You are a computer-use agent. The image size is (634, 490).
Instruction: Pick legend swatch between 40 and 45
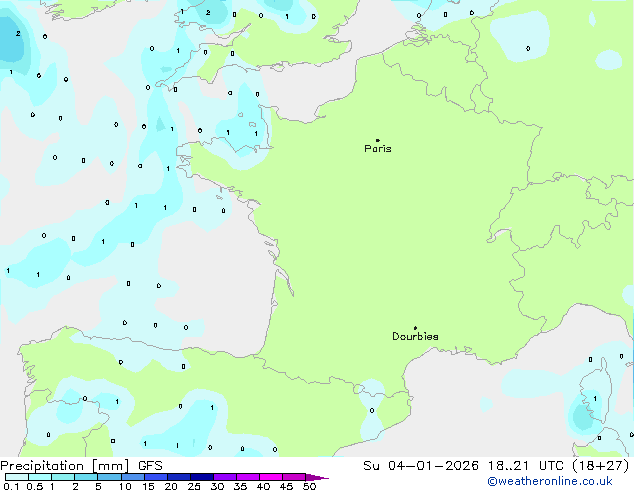pos(271,477)
